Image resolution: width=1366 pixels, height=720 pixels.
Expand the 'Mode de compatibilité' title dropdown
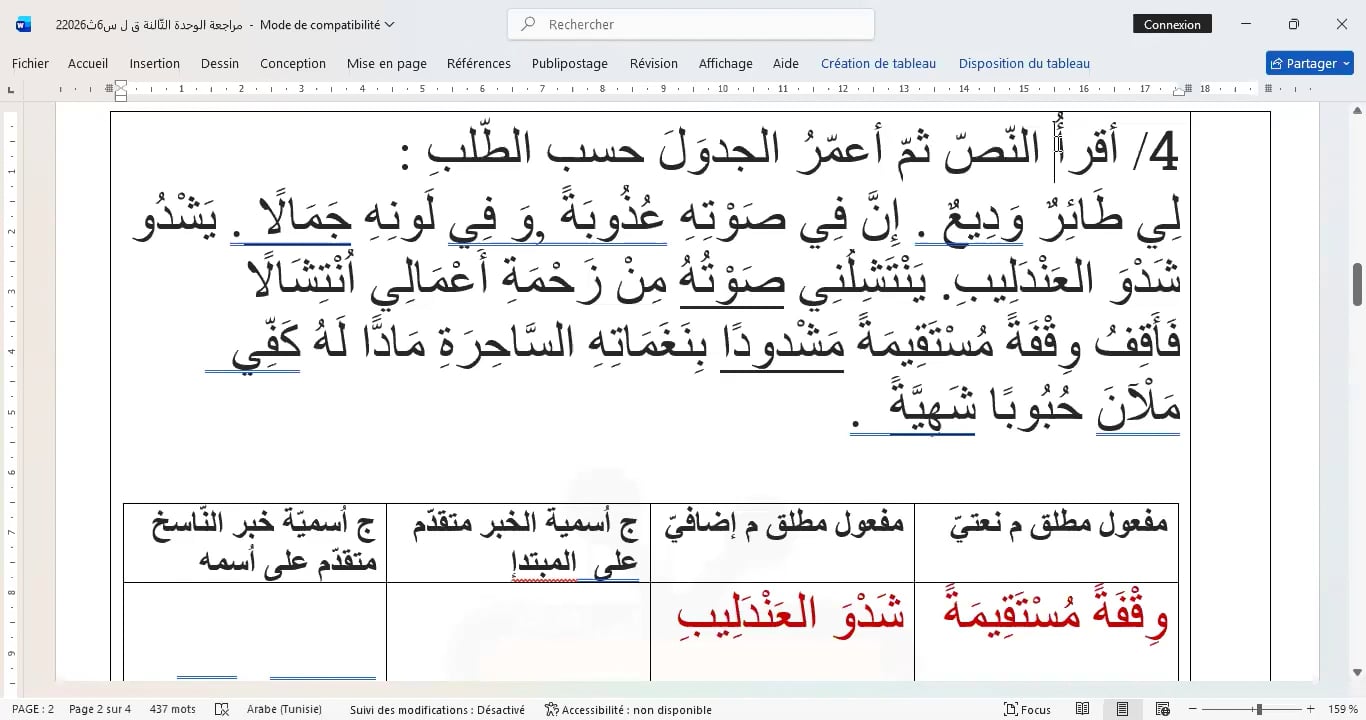(x=389, y=24)
